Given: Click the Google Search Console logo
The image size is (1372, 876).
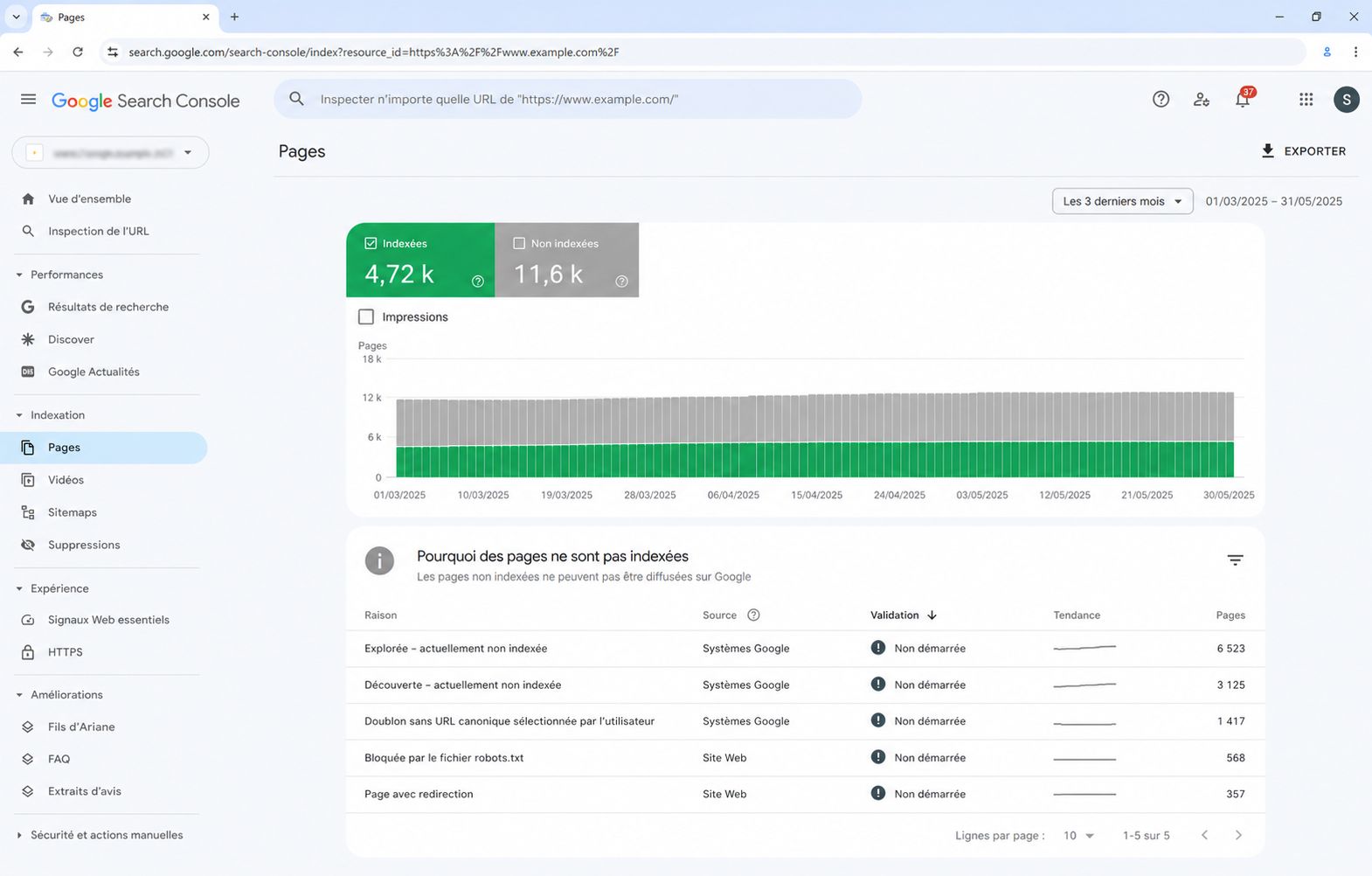Looking at the screenshot, I should pyautogui.click(x=146, y=101).
